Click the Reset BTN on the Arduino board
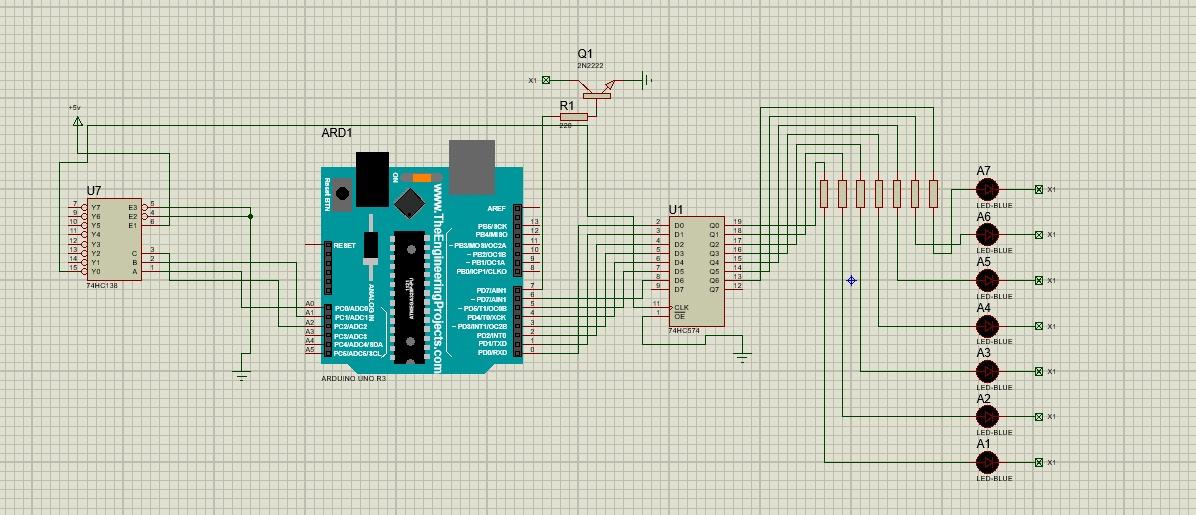 pos(343,195)
